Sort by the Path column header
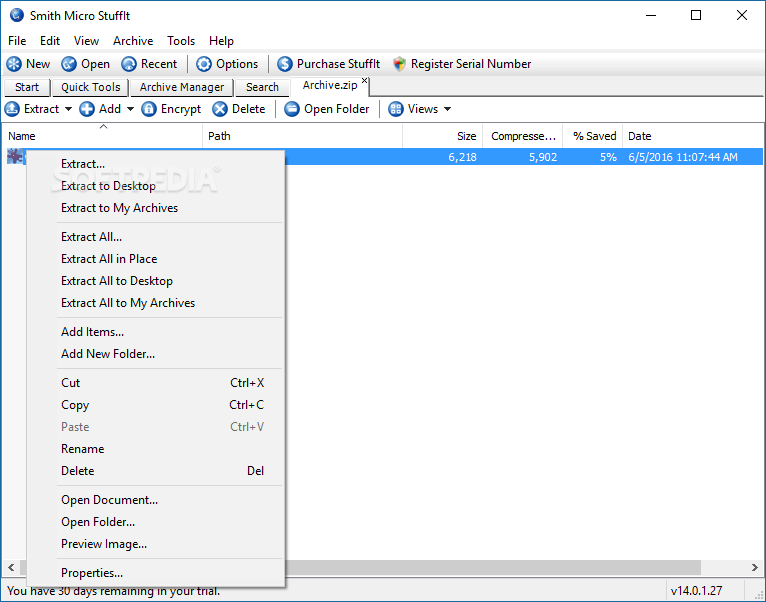The height and width of the screenshot is (602, 766). (302, 136)
